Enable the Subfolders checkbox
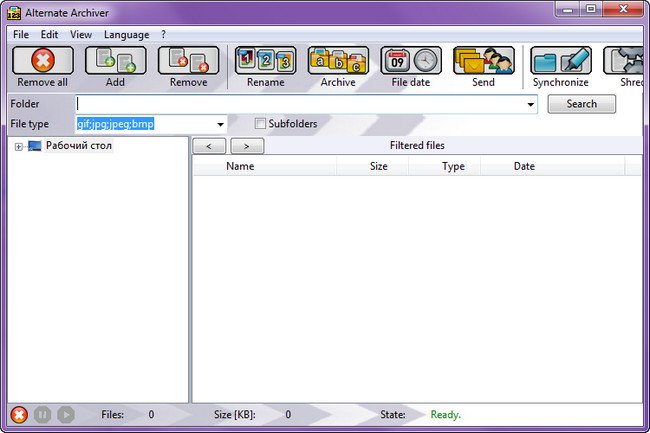This screenshot has width=650, height=433. click(x=260, y=123)
